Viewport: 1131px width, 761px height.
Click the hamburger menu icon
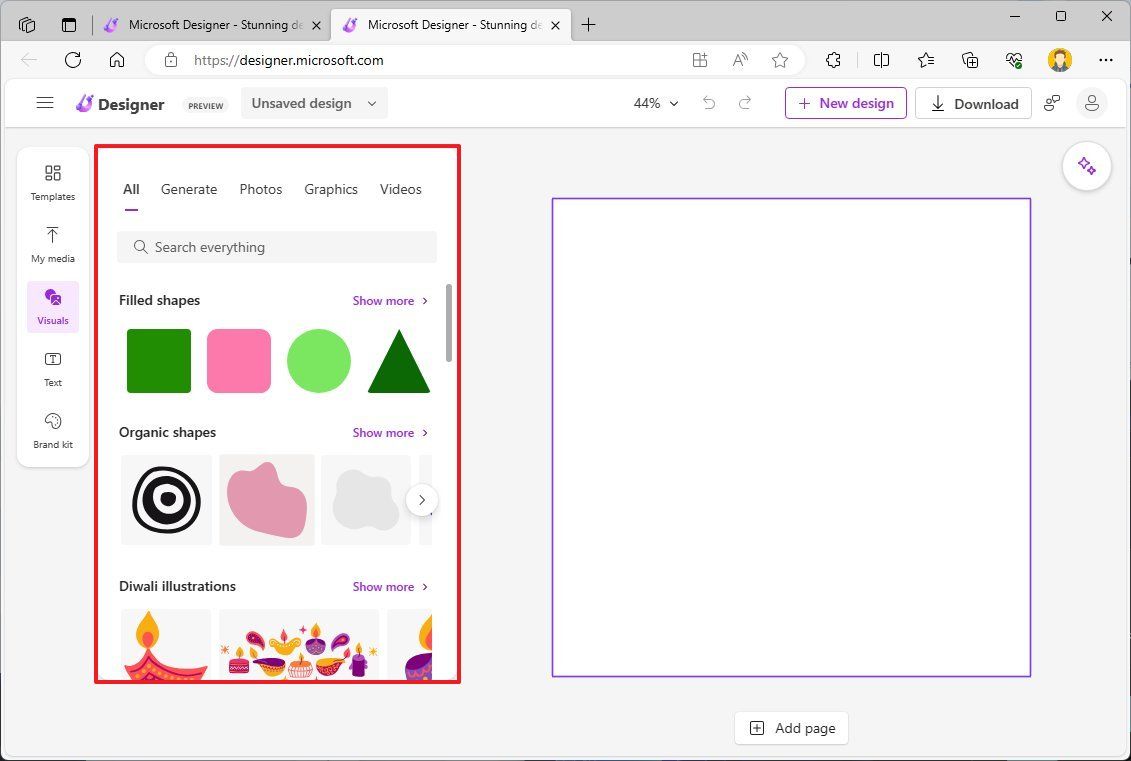(45, 102)
